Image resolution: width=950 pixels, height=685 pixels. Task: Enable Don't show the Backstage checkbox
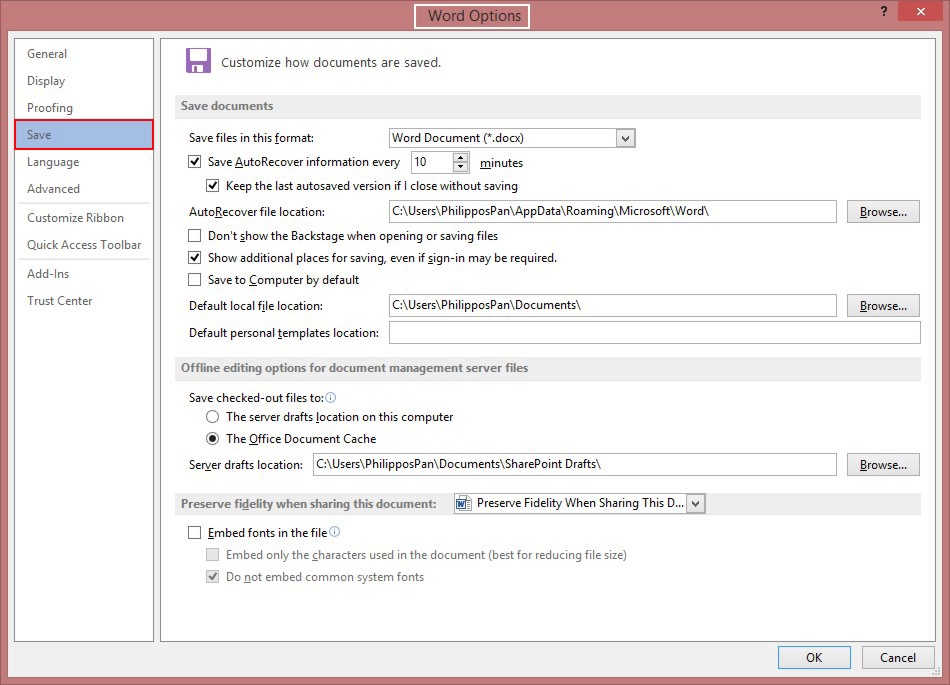(x=194, y=236)
